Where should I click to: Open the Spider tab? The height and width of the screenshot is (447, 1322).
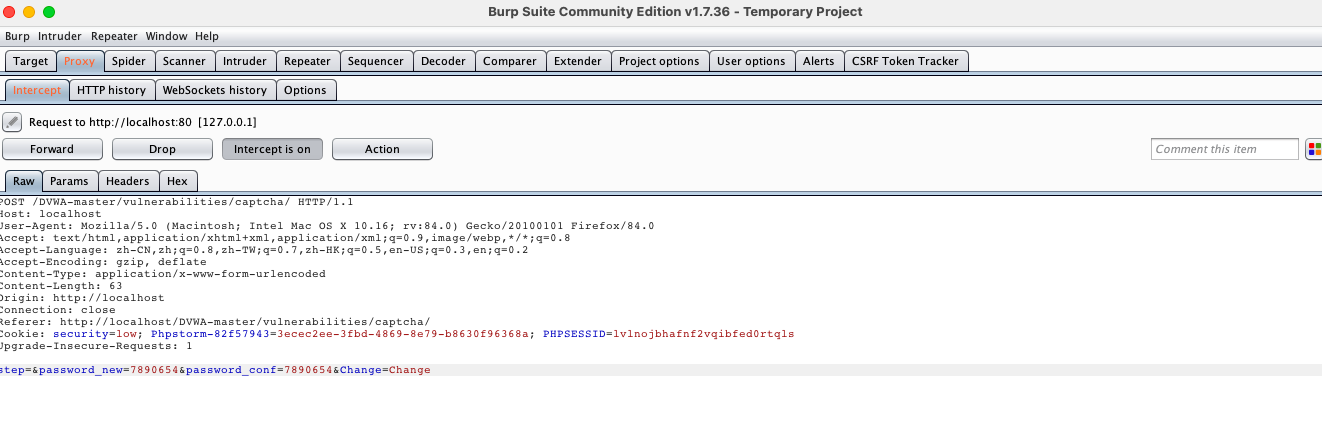pyautogui.click(x=129, y=61)
